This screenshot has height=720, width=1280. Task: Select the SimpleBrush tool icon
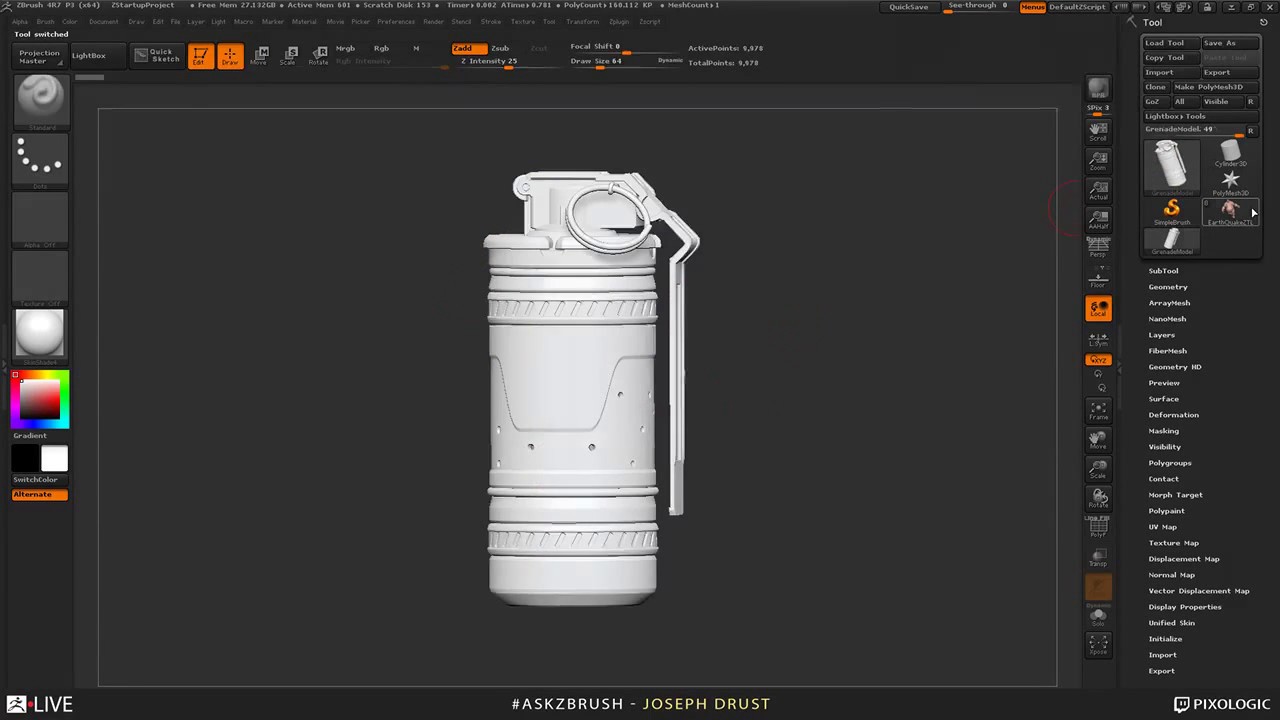(x=1171, y=207)
